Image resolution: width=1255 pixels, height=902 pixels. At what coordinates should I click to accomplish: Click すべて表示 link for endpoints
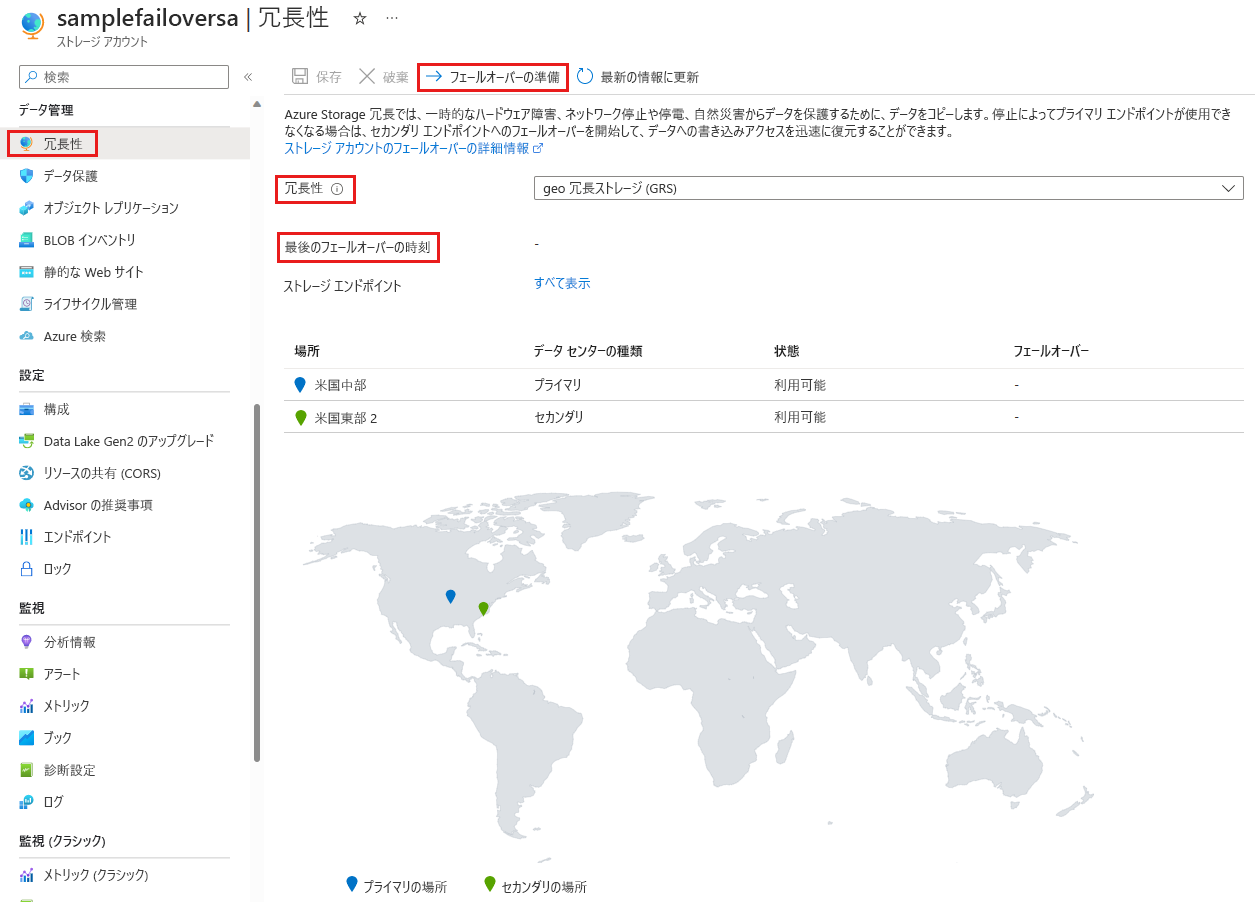click(562, 284)
